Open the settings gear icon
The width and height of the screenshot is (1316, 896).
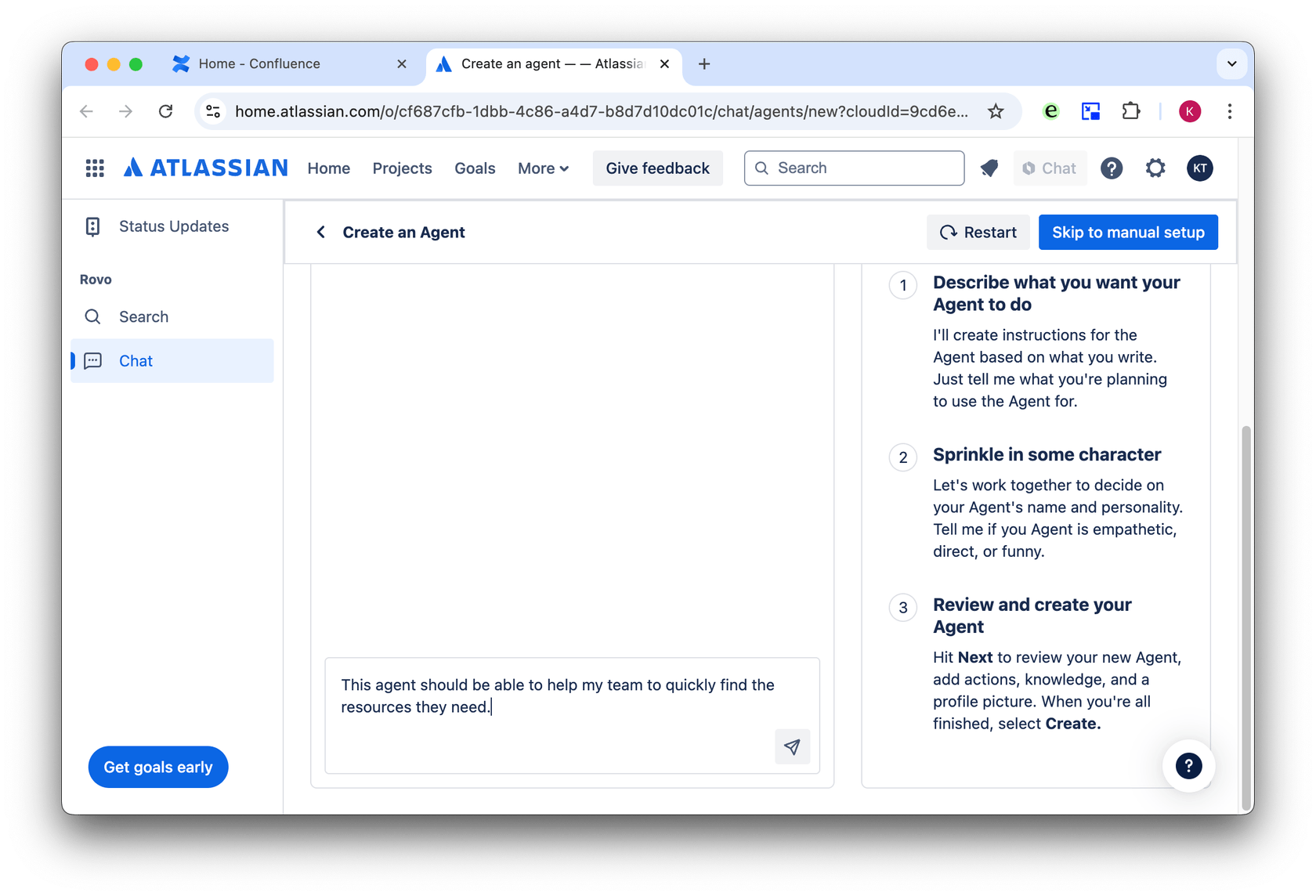1155,168
